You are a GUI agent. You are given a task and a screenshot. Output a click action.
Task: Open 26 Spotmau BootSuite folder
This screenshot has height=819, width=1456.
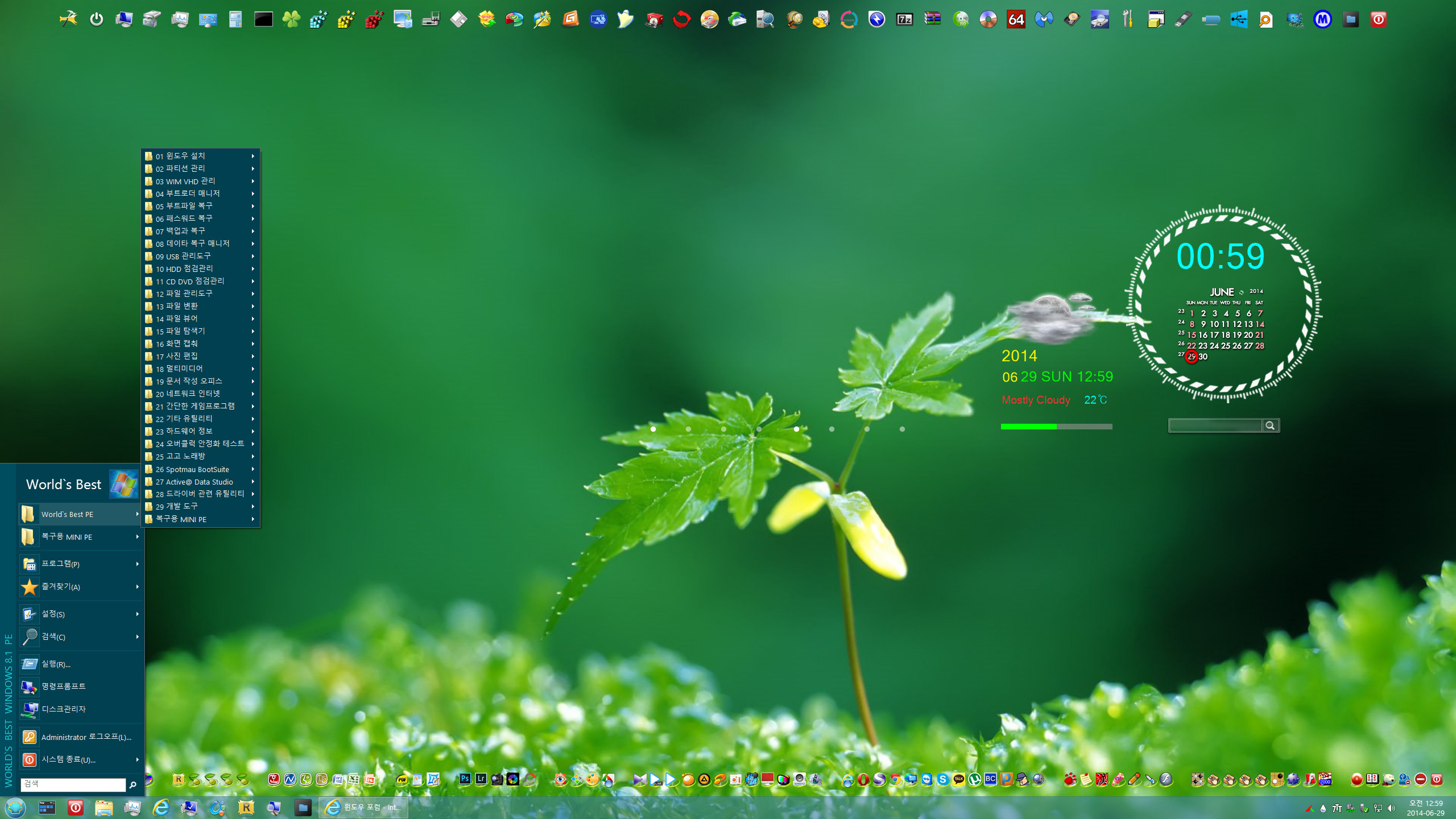click(200, 469)
